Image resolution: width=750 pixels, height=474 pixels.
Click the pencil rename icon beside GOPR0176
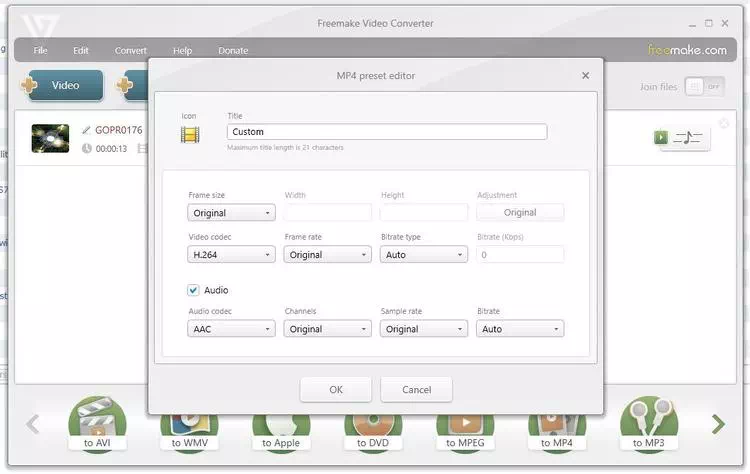pos(86,130)
